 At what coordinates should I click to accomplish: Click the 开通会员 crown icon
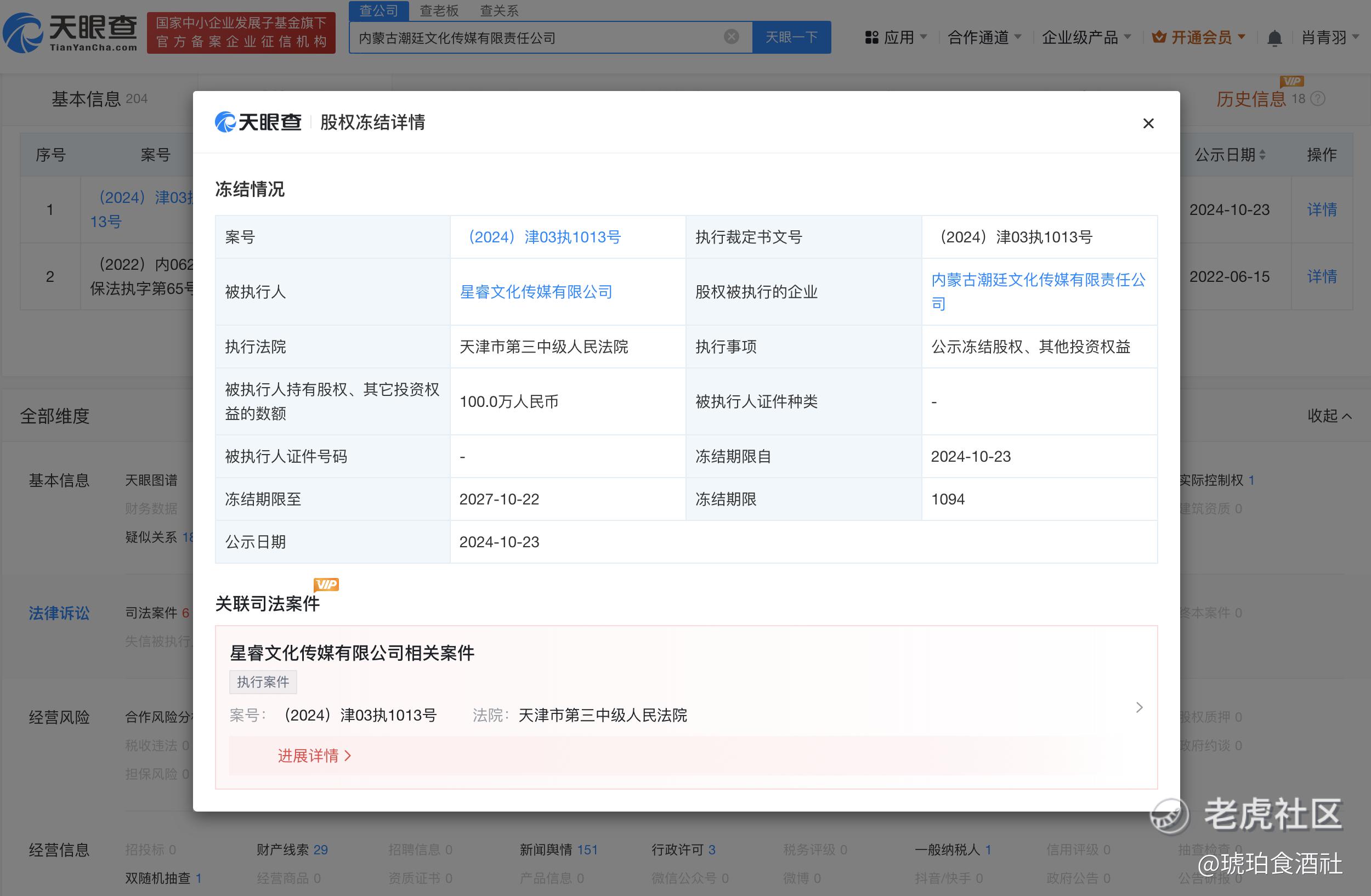(x=1158, y=37)
